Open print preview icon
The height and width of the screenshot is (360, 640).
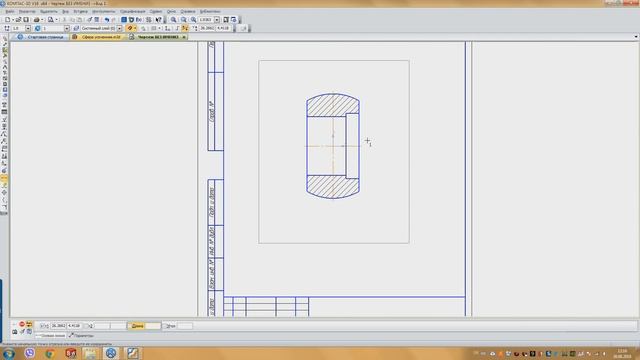coord(50,20)
